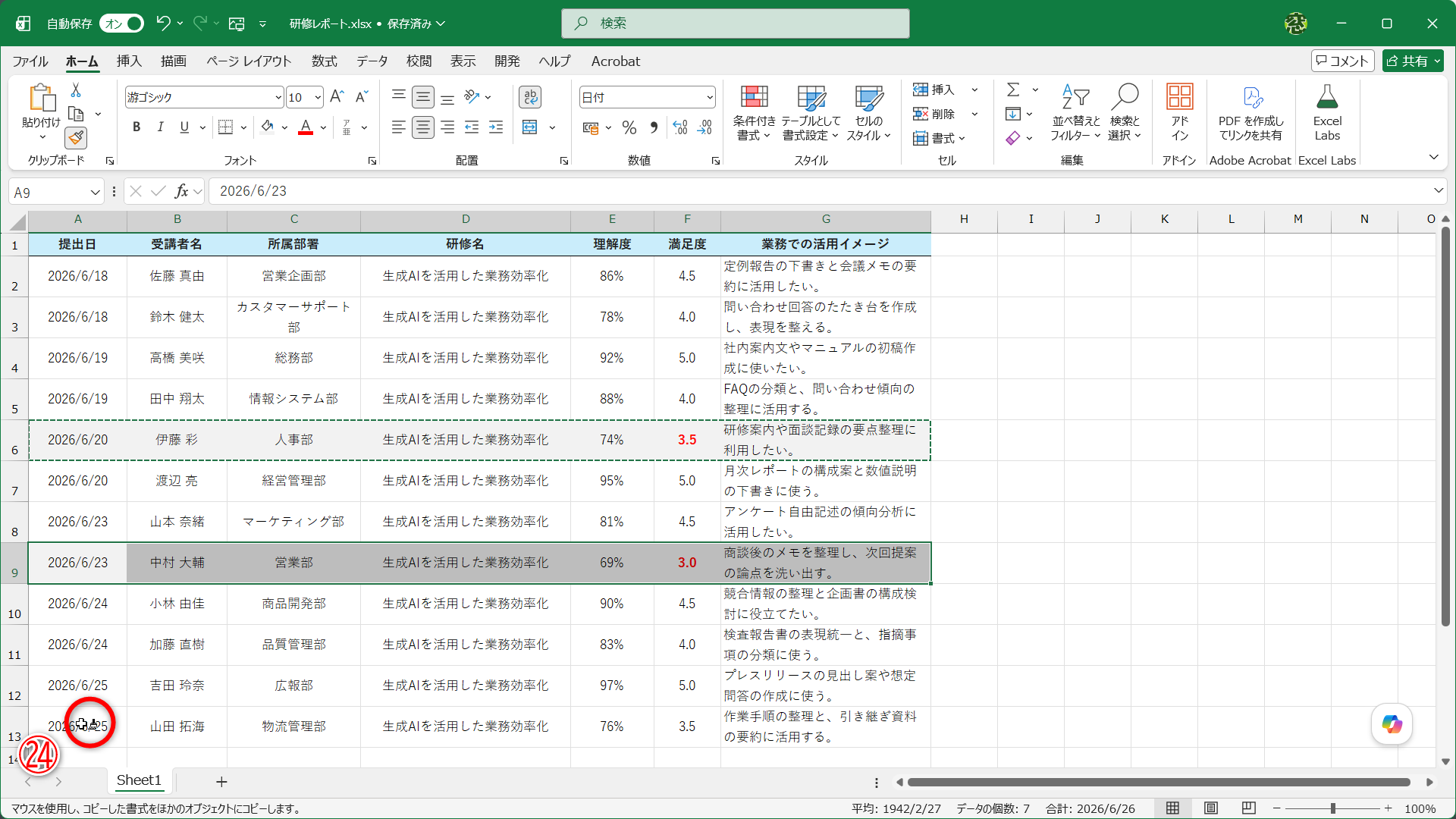
Task: Toggle wrap text button
Action: 530,96
